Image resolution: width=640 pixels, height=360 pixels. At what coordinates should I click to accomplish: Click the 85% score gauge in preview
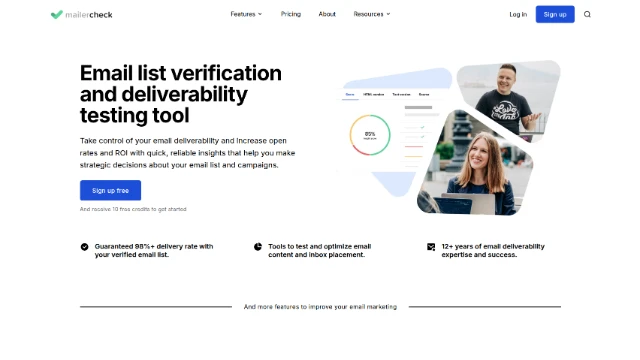370,135
